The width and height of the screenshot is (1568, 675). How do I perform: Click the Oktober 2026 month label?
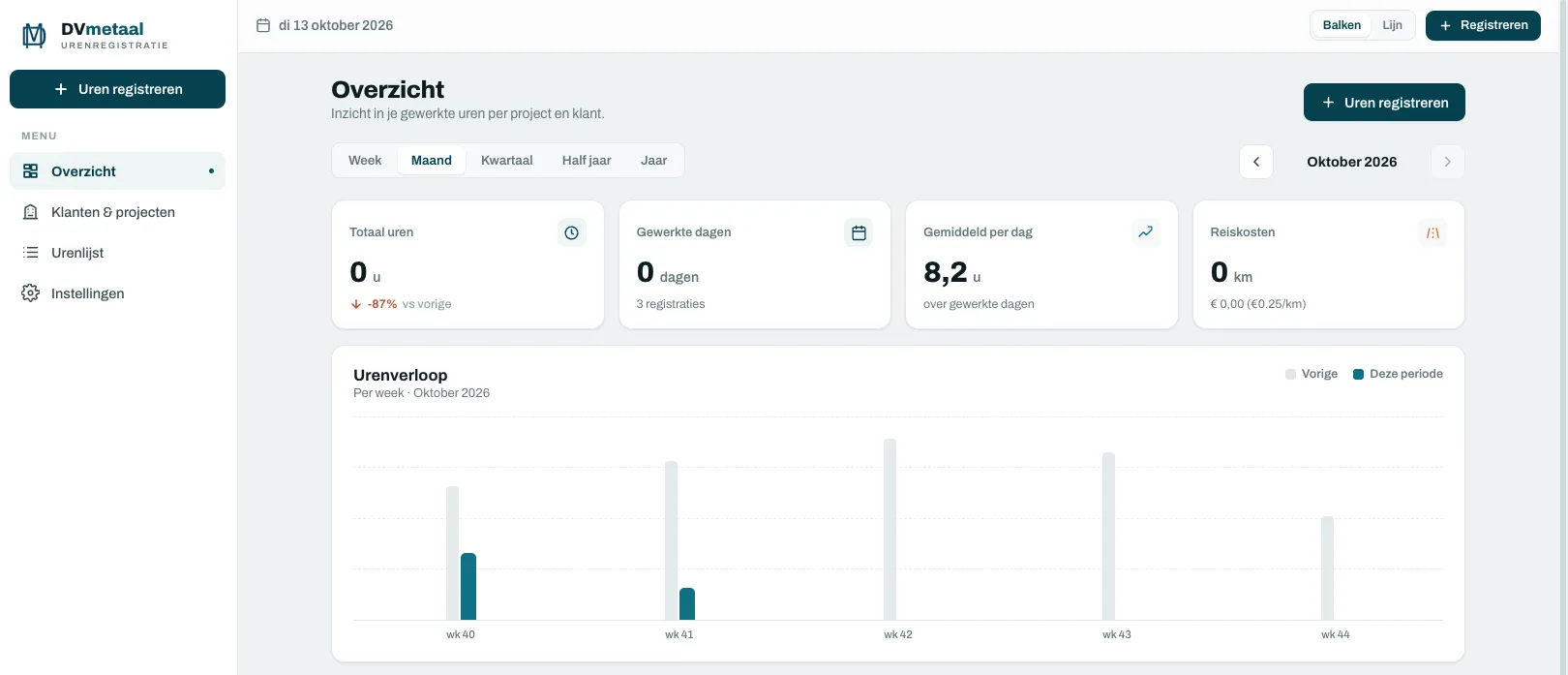tap(1352, 162)
